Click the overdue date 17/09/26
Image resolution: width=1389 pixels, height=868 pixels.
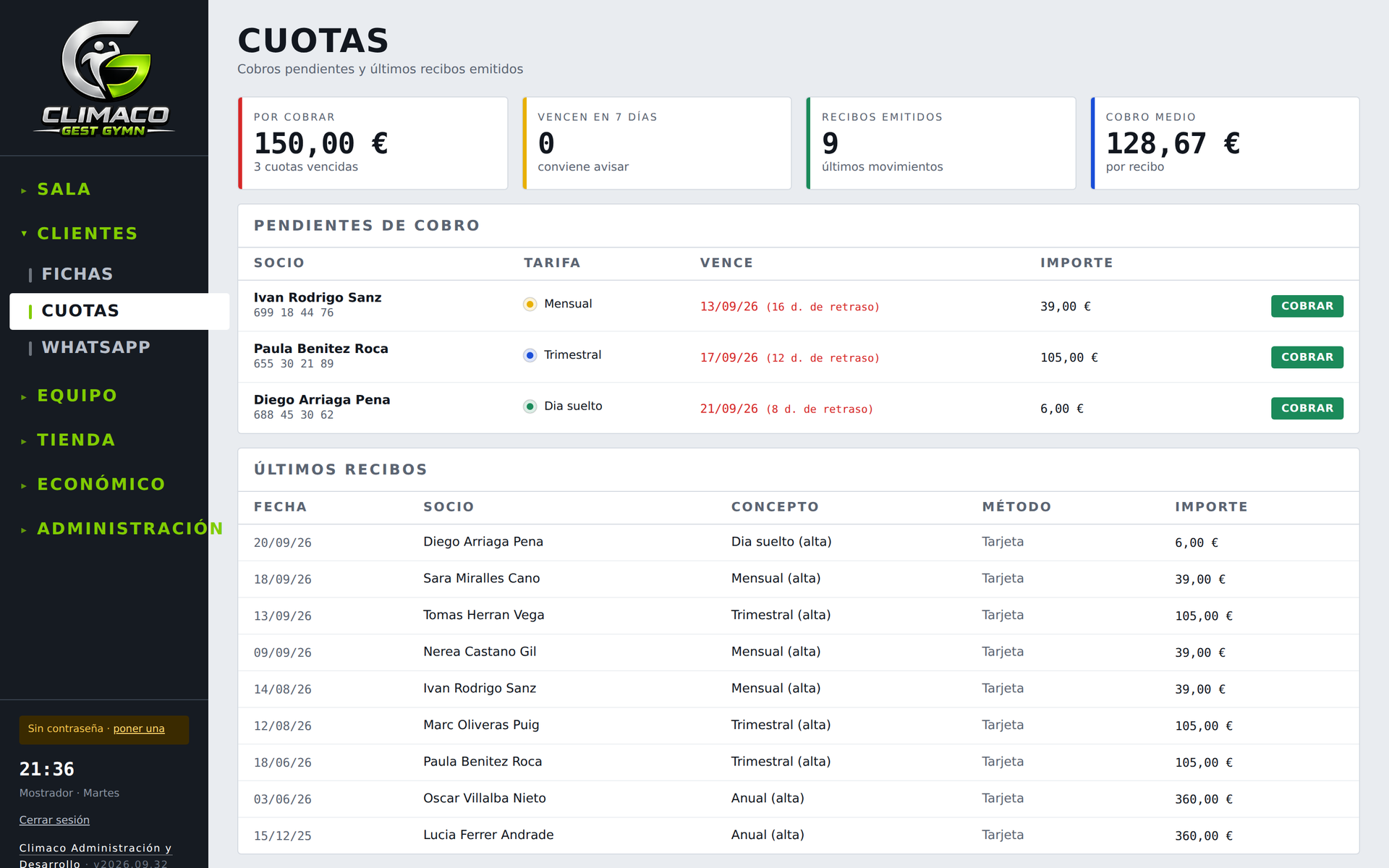[x=729, y=358]
